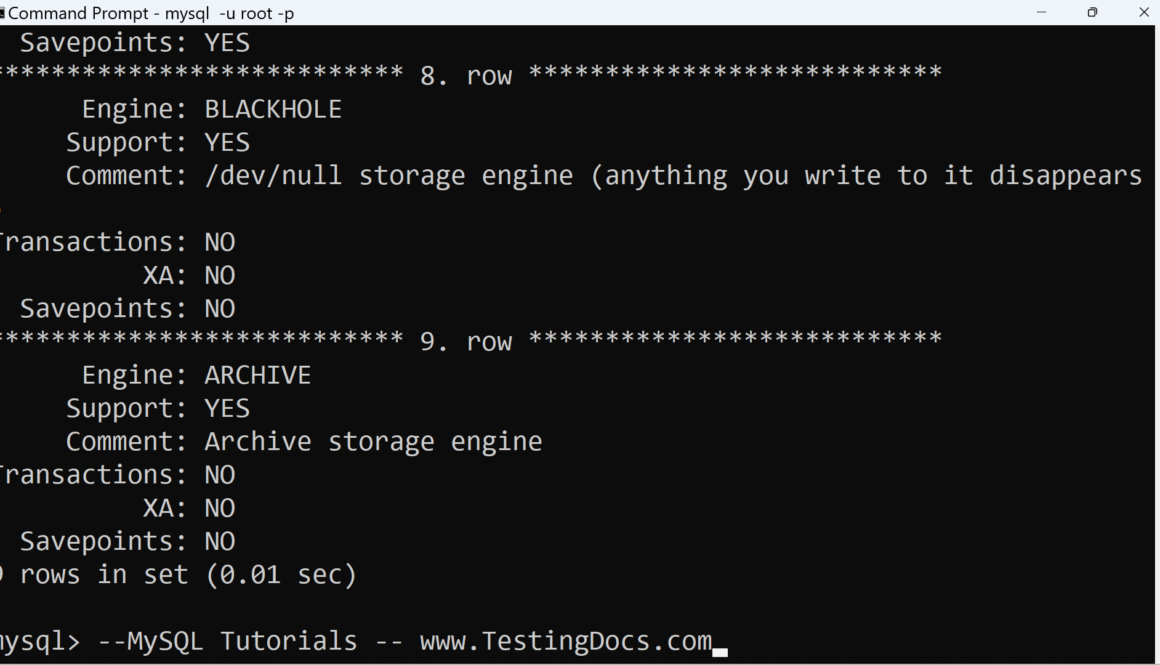1160x665 pixels.
Task: Click the "Command Prompt - mysql" window title
Action: (151, 13)
